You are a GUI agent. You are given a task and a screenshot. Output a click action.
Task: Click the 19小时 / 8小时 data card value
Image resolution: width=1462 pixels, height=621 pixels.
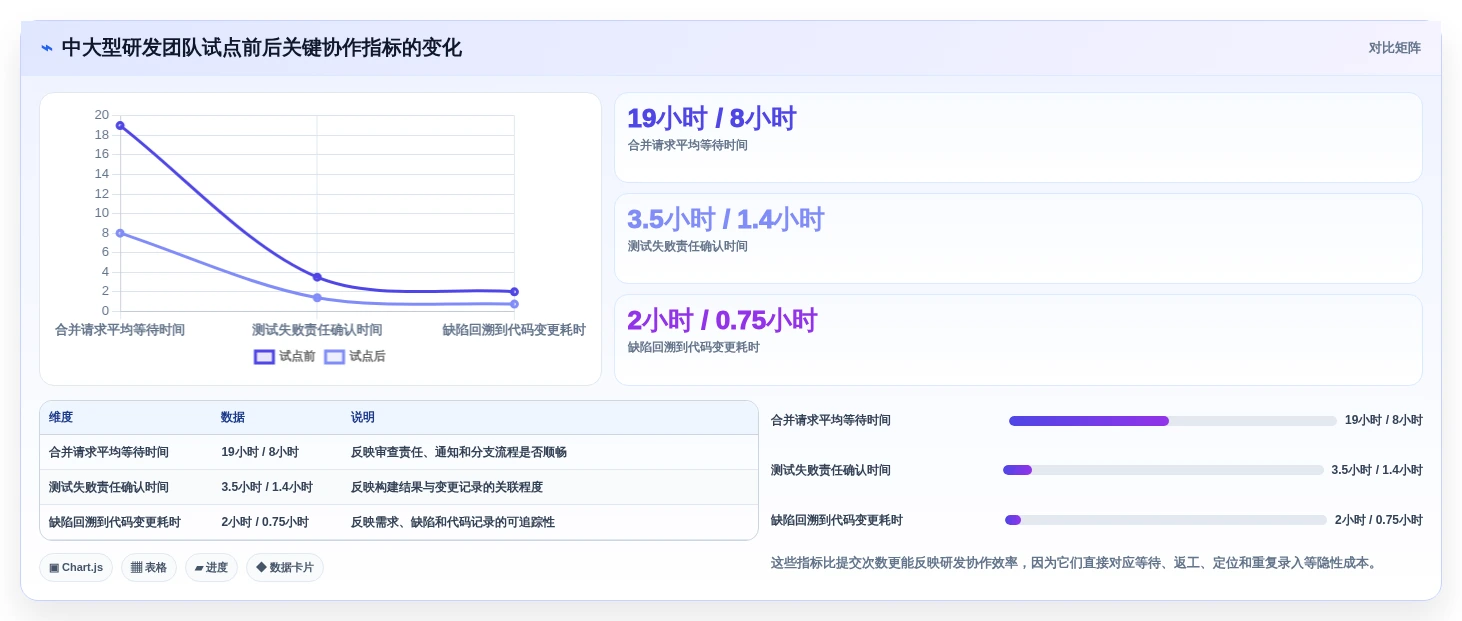click(x=711, y=118)
